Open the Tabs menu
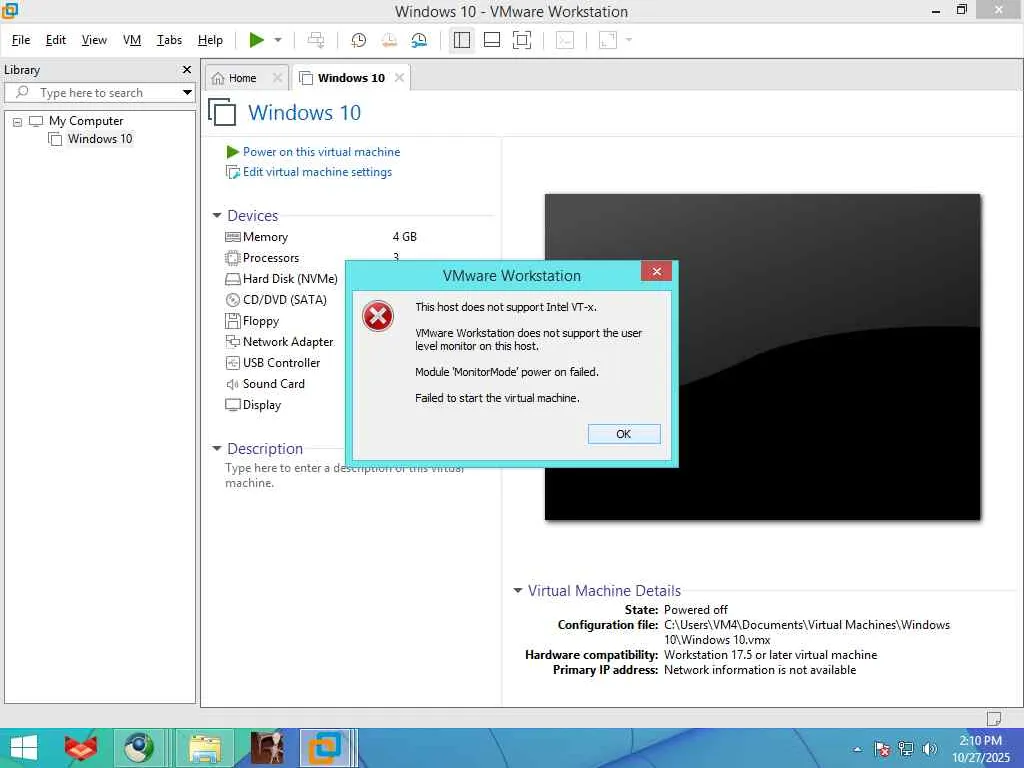This screenshot has height=768, width=1024. (x=169, y=40)
